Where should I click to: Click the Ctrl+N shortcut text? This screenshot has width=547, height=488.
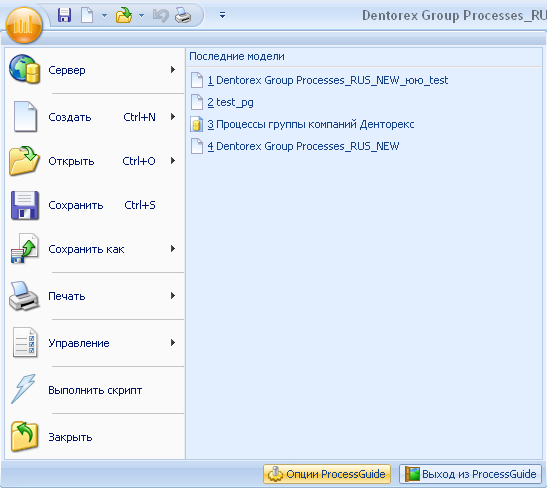coord(140,117)
